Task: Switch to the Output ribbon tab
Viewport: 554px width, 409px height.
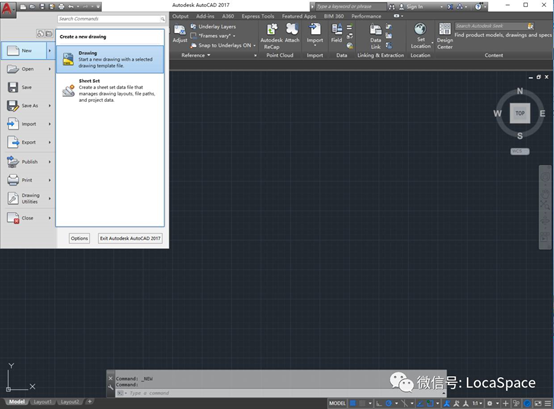Action: pyautogui.click(x=180, y=16)
